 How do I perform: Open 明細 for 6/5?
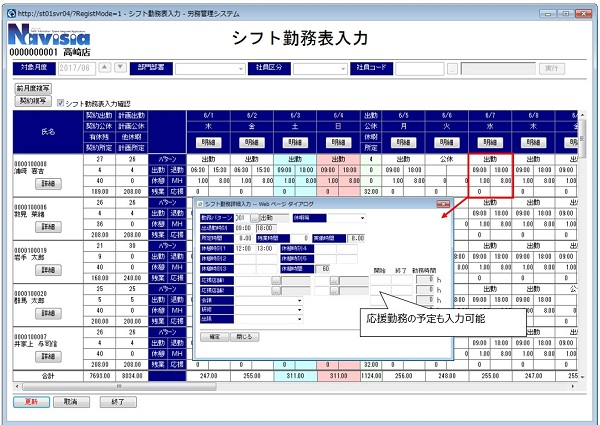click(x=403, y=143)
